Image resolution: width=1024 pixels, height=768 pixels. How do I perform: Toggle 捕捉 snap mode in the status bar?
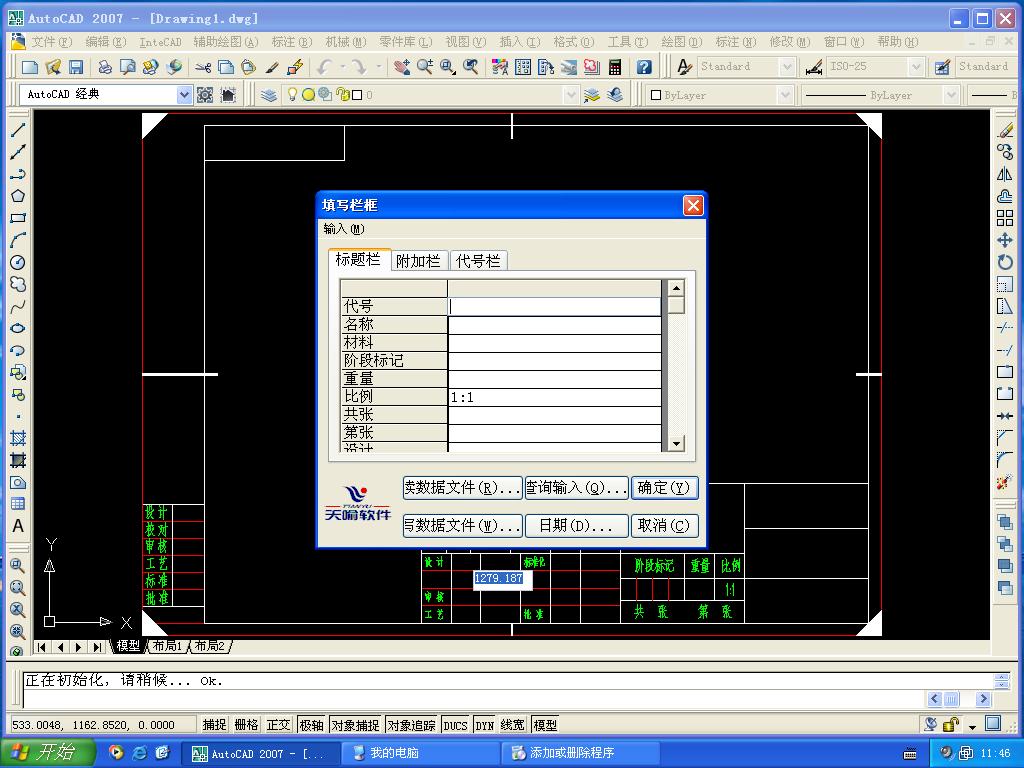(x=214, y=725)
